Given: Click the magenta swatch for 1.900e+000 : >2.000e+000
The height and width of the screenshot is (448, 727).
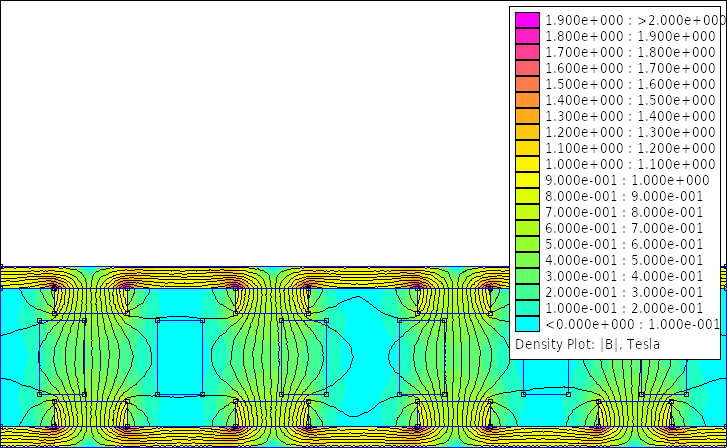Looking at the screenshot, I should (527, 20).
